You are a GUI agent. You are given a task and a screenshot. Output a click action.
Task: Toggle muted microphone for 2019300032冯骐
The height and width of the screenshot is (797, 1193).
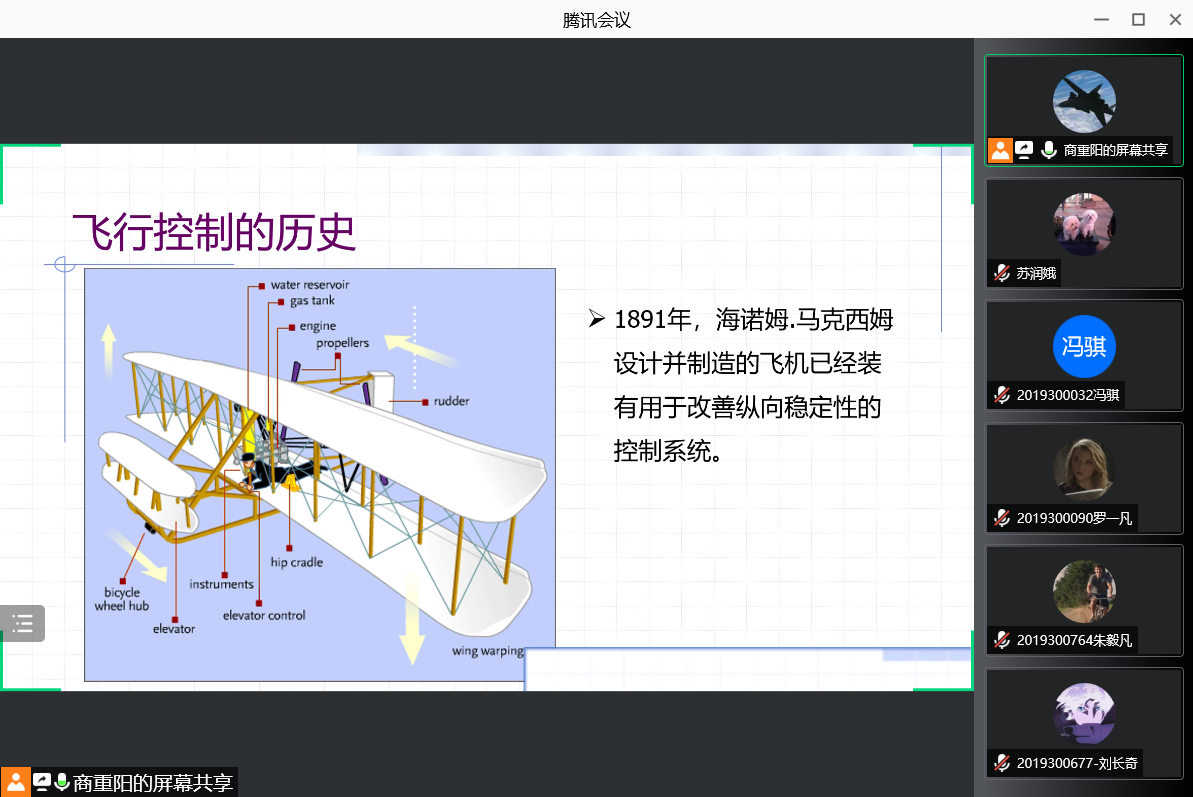1002,395
